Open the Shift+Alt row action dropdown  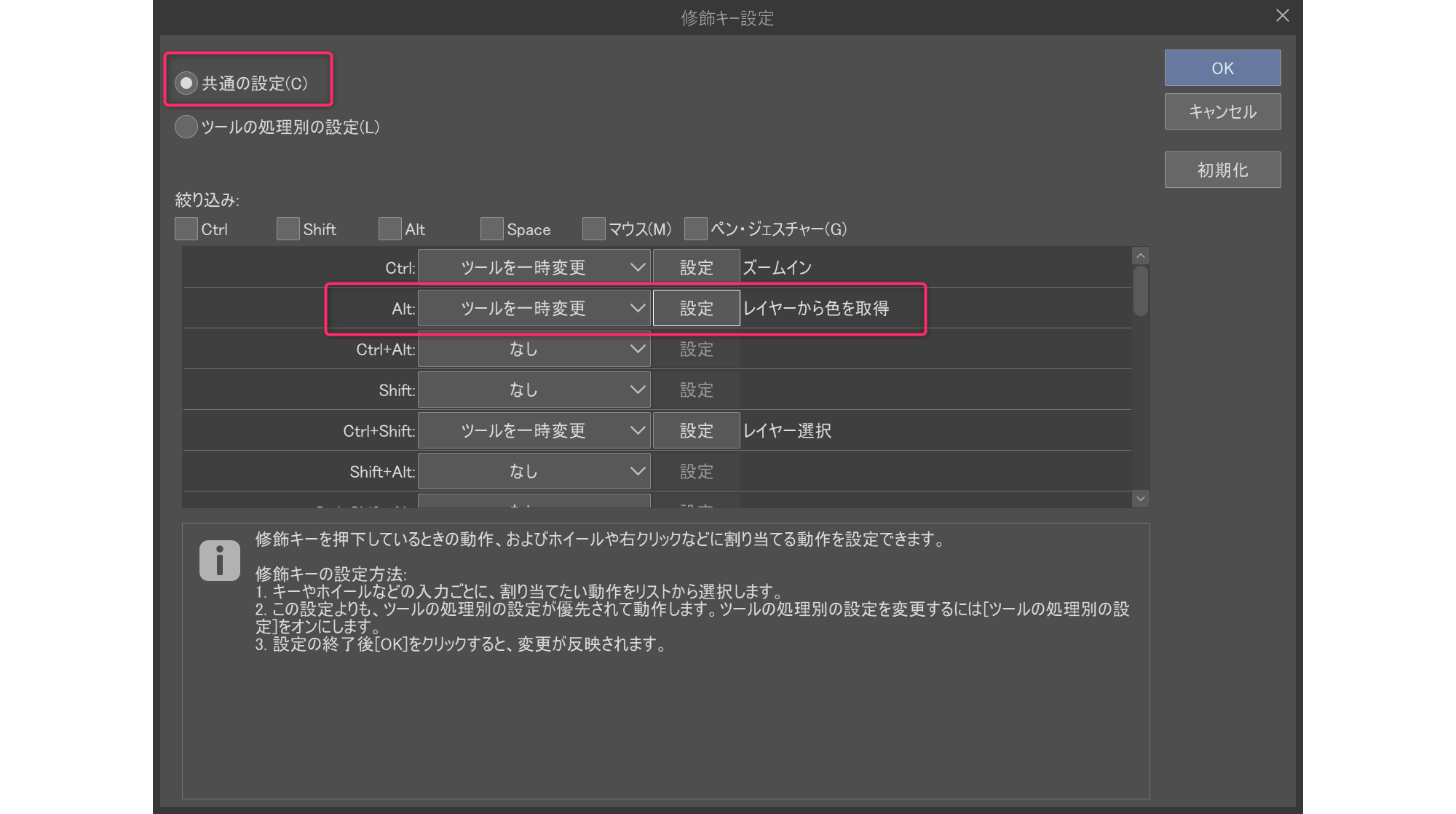click(534, 471)
